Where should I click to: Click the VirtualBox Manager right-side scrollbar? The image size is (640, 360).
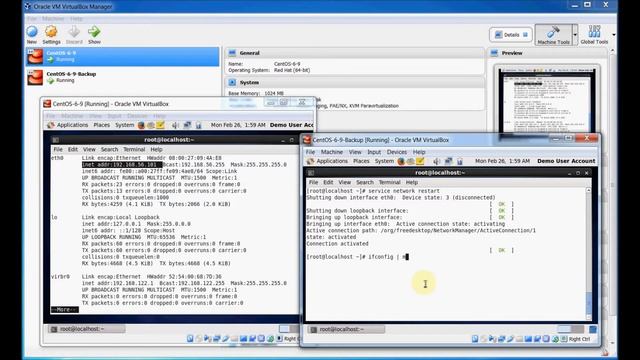click(612, 196)
